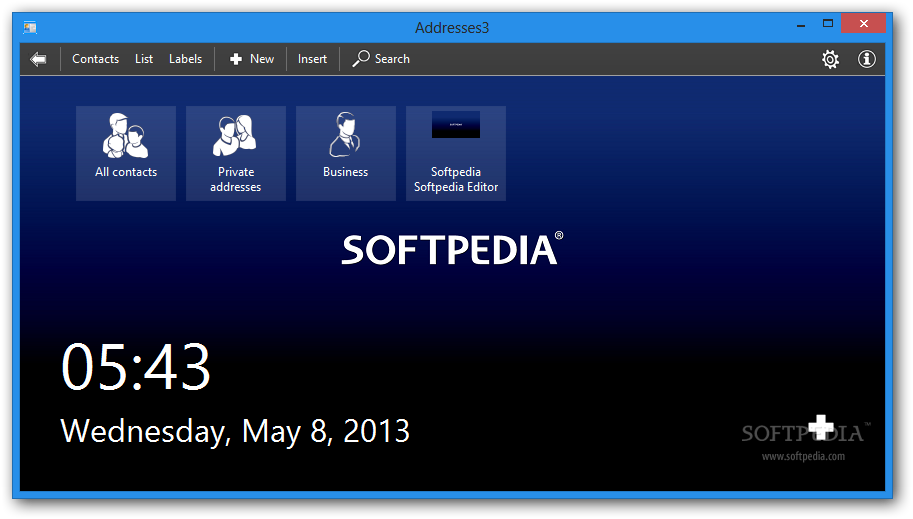
Task: Click the Insert toolbar item
Action: [312, 59]
